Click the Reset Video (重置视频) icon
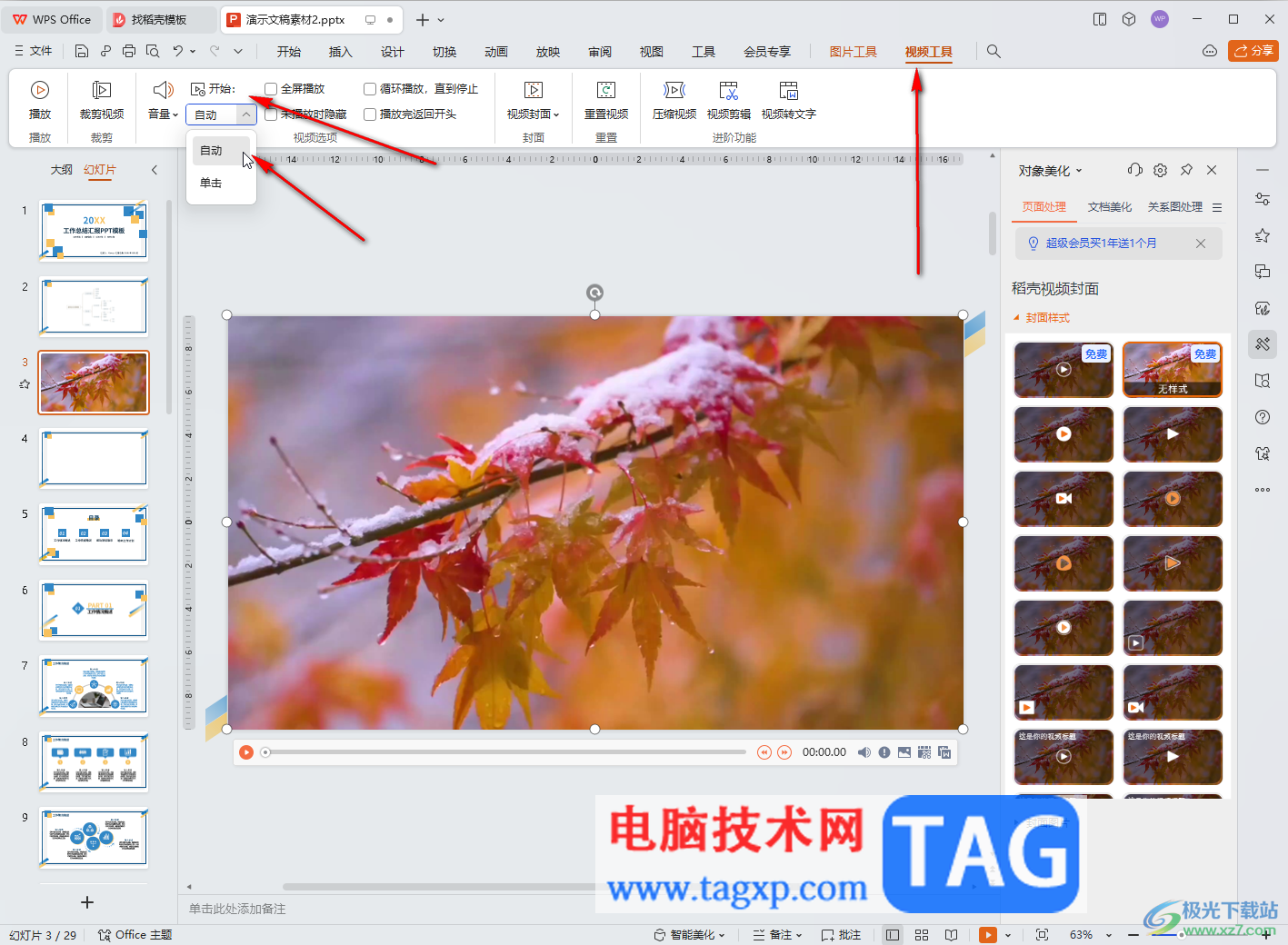 [x=606, y=90]
